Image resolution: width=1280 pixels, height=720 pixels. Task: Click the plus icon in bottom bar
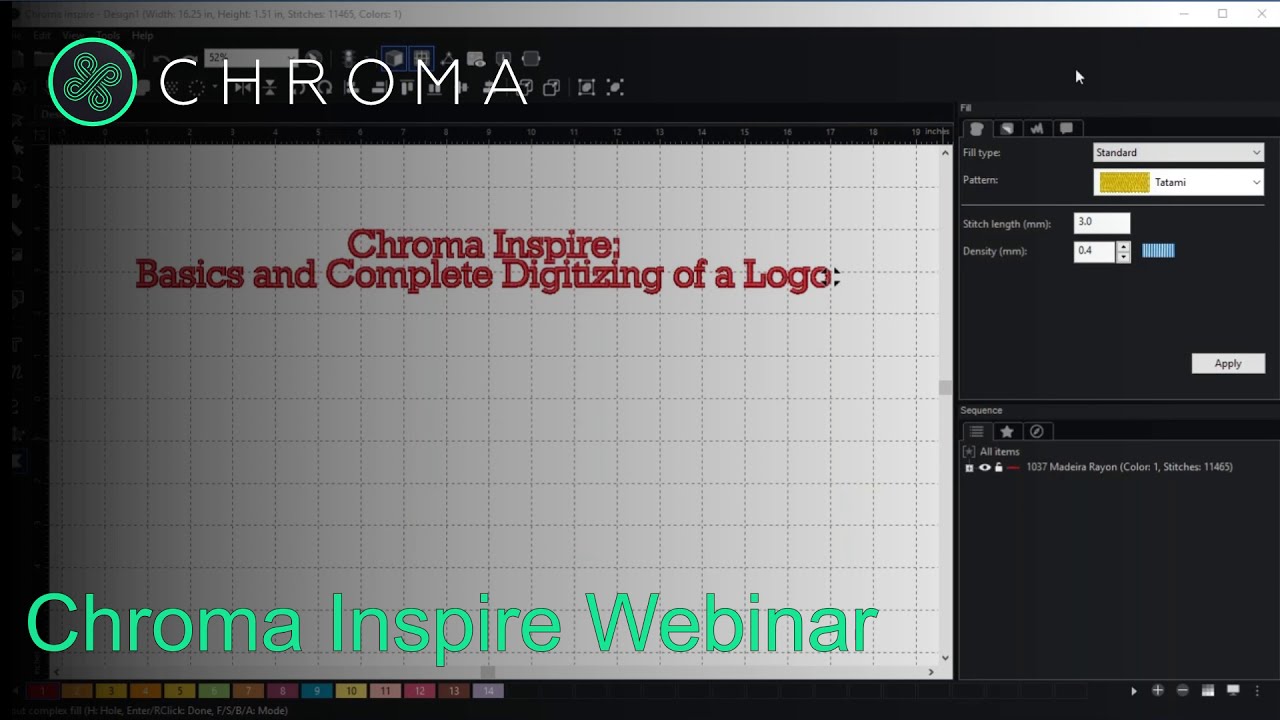[1158, 691]
